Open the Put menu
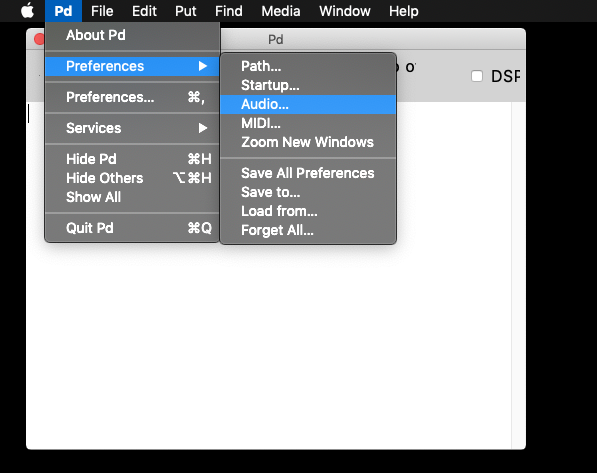Screen dimensions: 597x473 pos(185,11)
